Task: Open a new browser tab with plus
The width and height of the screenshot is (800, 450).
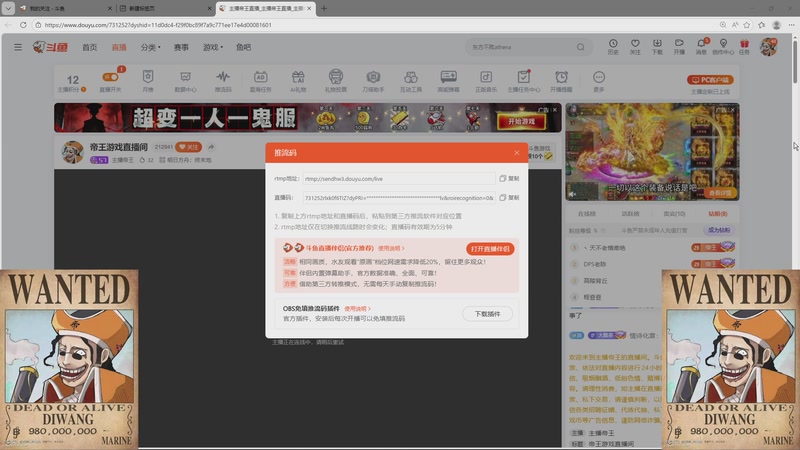Action: click(x=324, y=8)
